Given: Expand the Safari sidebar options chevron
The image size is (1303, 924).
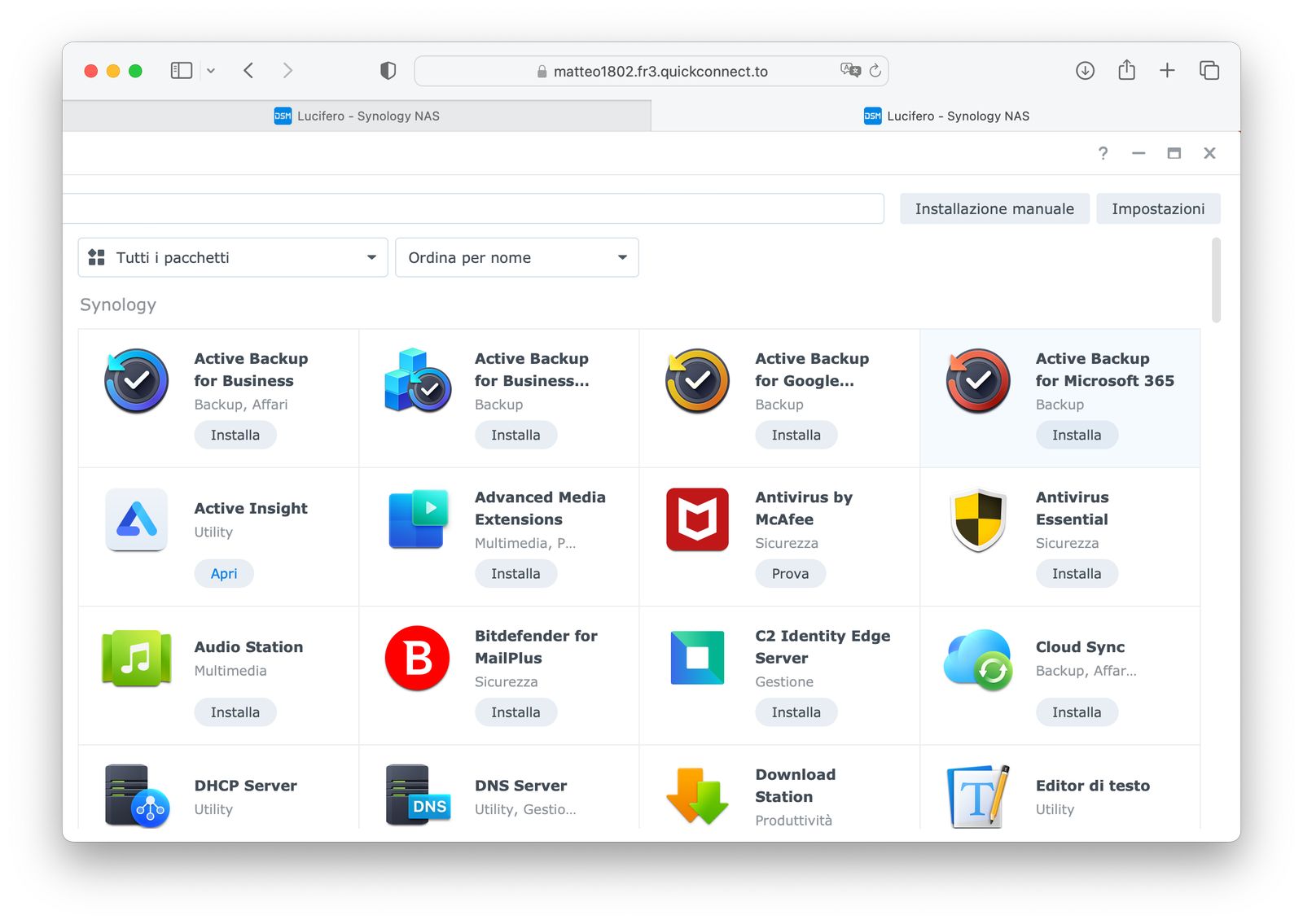Looking at the screenshot, I should (211, 71).
